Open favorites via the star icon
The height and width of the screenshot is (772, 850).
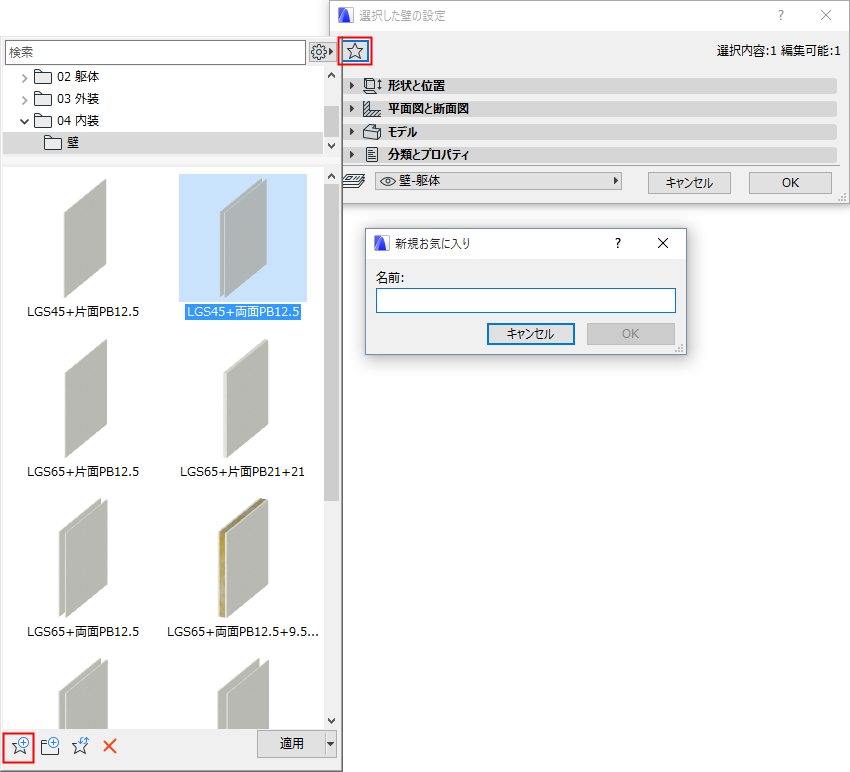(355, 50)
